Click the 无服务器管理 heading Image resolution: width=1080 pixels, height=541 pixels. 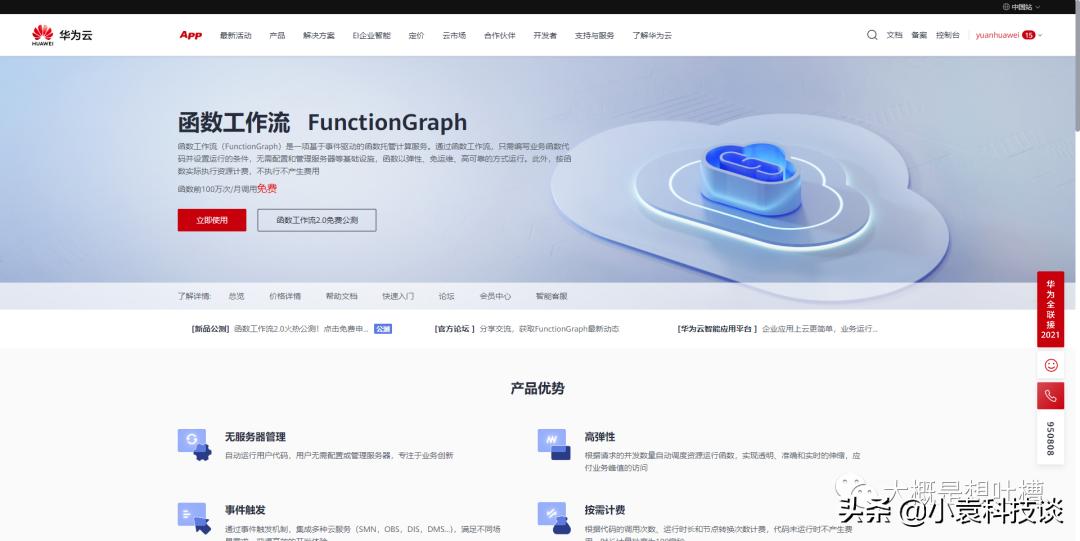point(255,437)
